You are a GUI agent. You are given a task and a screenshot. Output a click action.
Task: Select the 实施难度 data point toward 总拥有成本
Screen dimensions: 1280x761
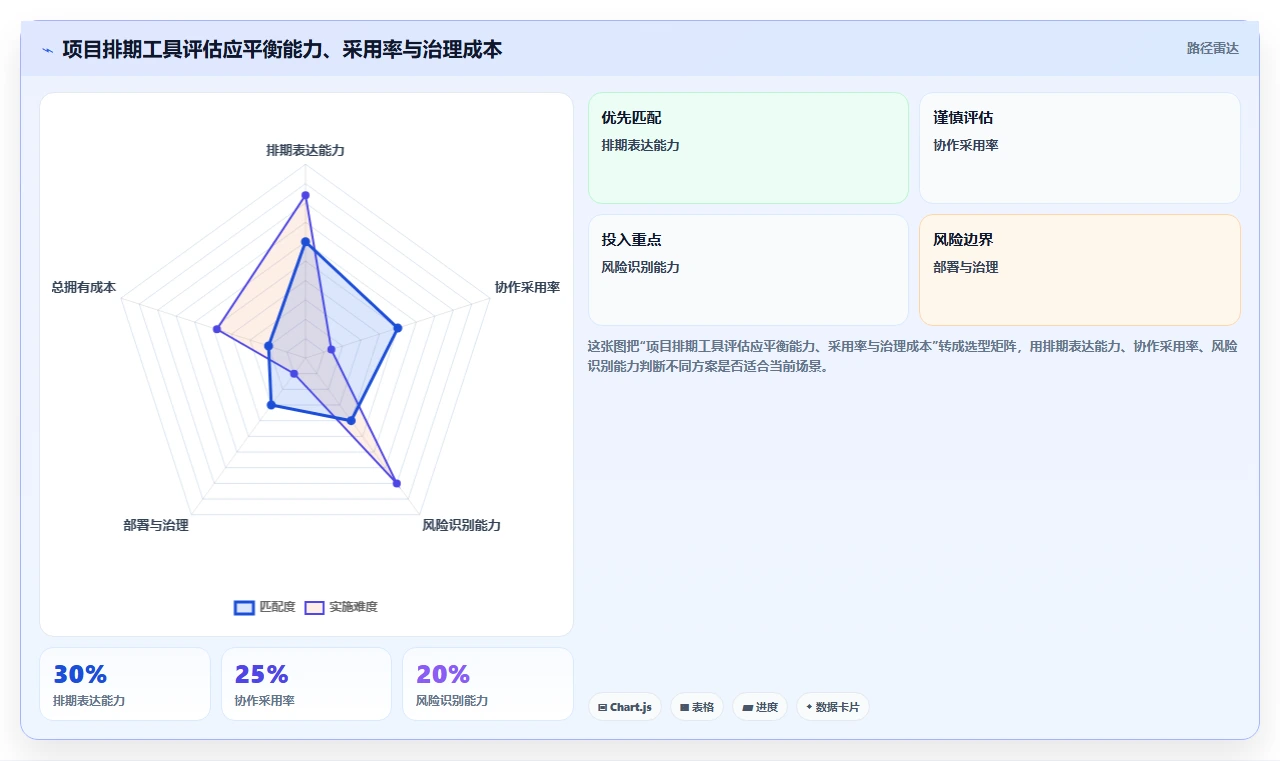pyautogui.click(x=217, y=329)
